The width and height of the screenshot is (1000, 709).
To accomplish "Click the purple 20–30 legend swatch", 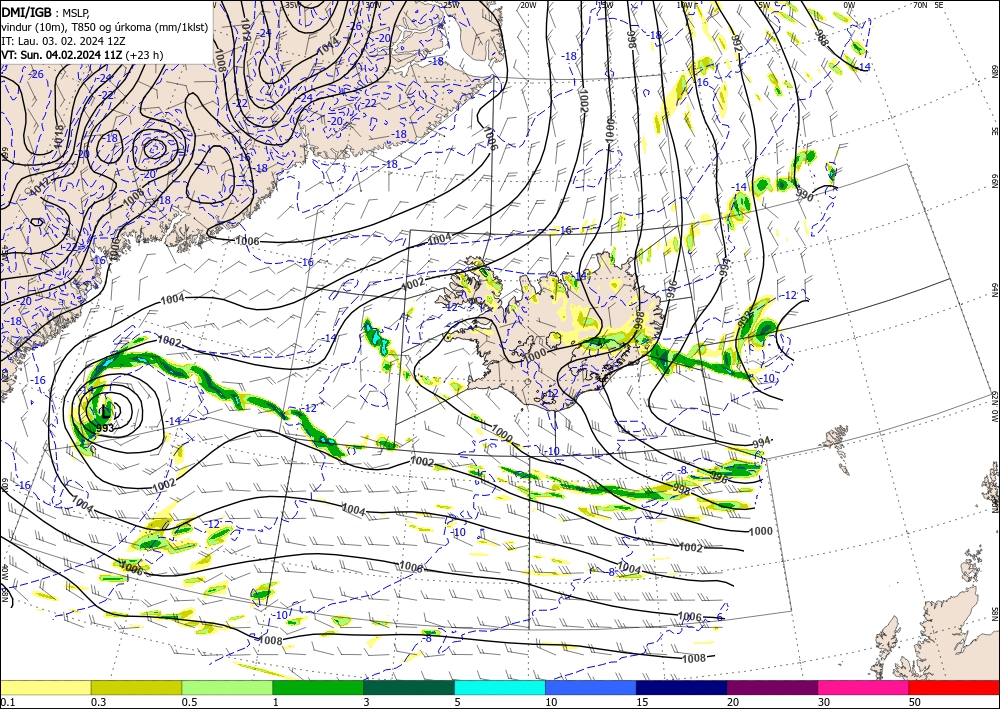I will tap(772, 687).
